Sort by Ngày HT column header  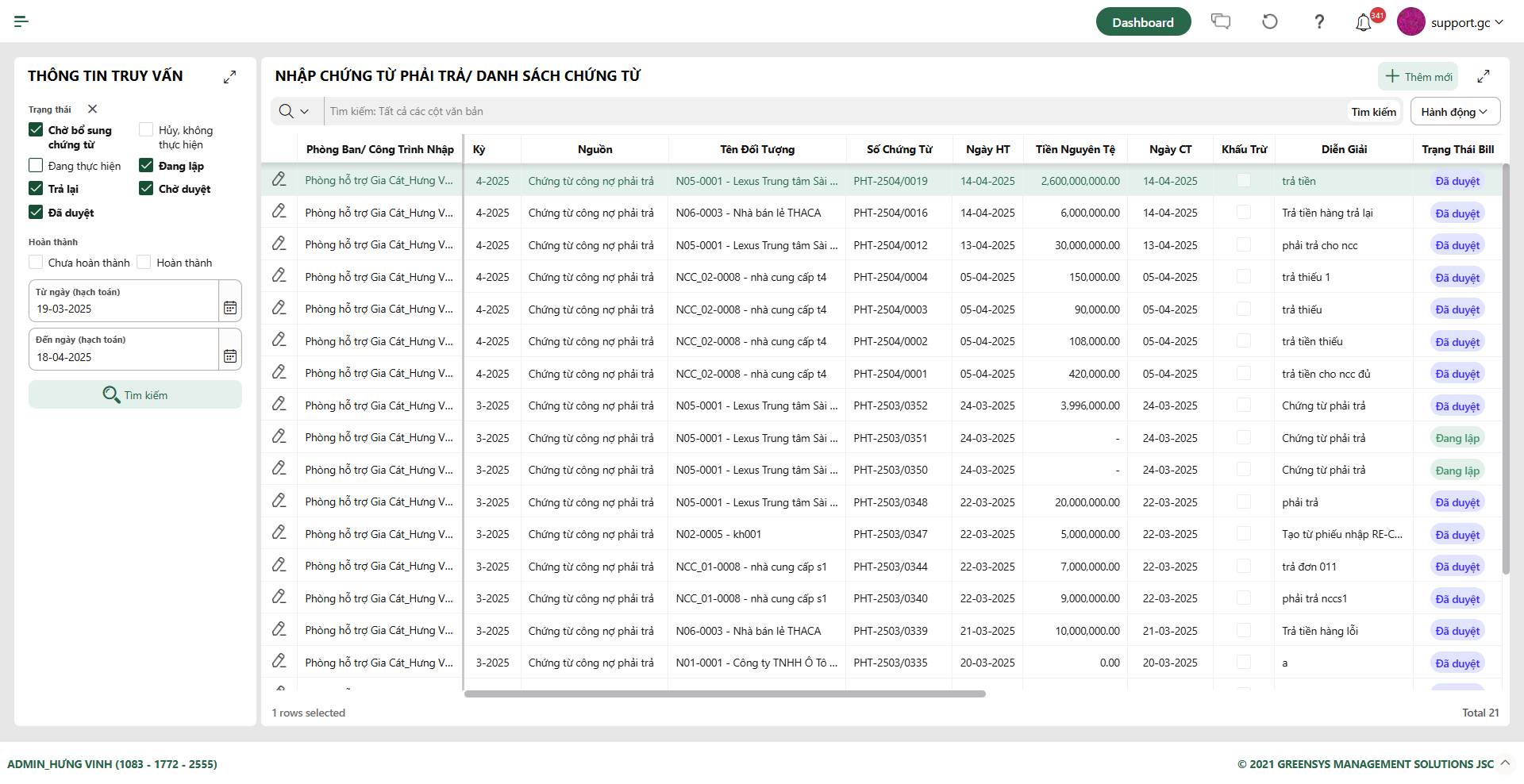click(x=987, y=149)
